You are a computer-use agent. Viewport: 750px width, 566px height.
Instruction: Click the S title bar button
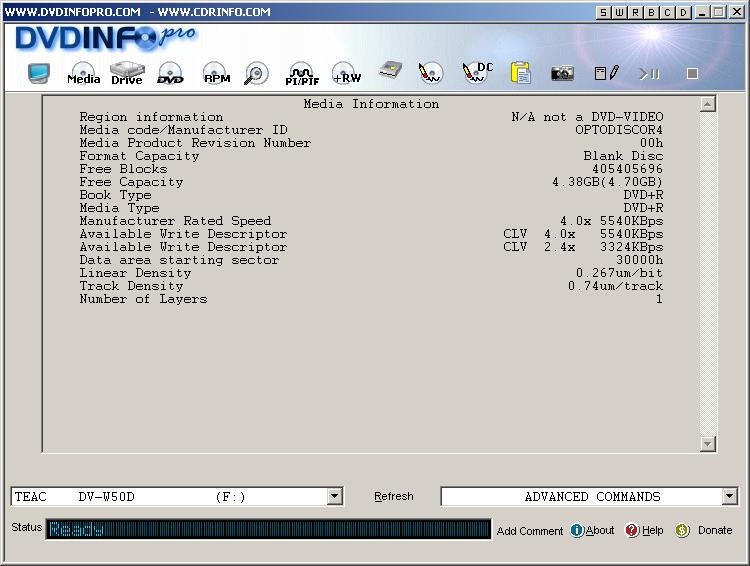604,12
